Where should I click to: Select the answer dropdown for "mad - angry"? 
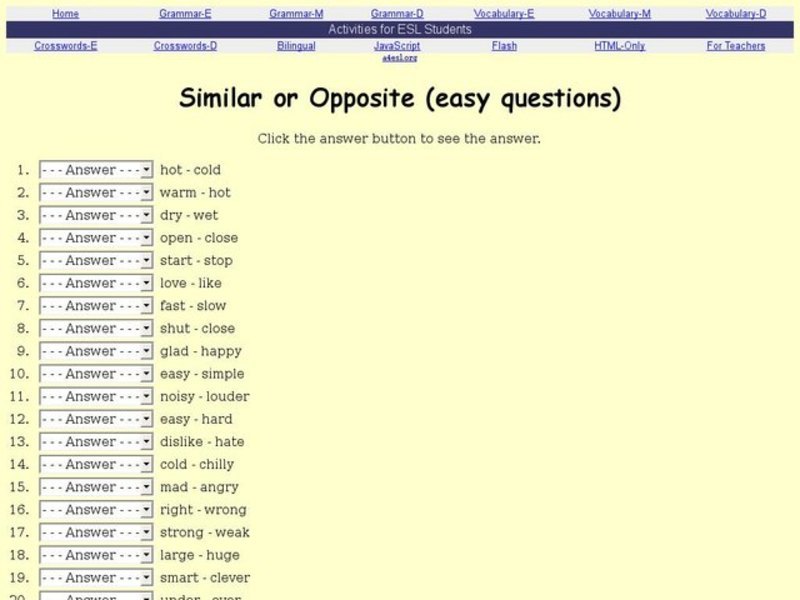(x=94, y=487)
